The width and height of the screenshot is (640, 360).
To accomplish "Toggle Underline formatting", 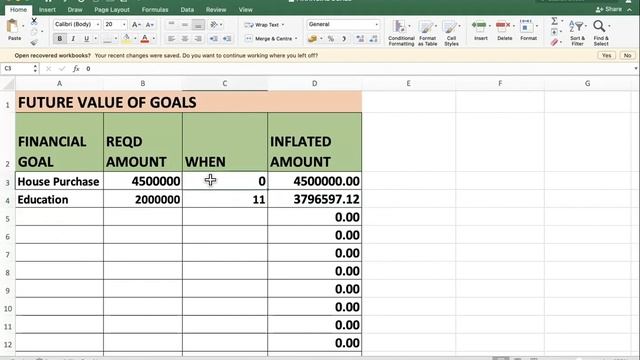I will pyautogui.click(x=86, y=39).
